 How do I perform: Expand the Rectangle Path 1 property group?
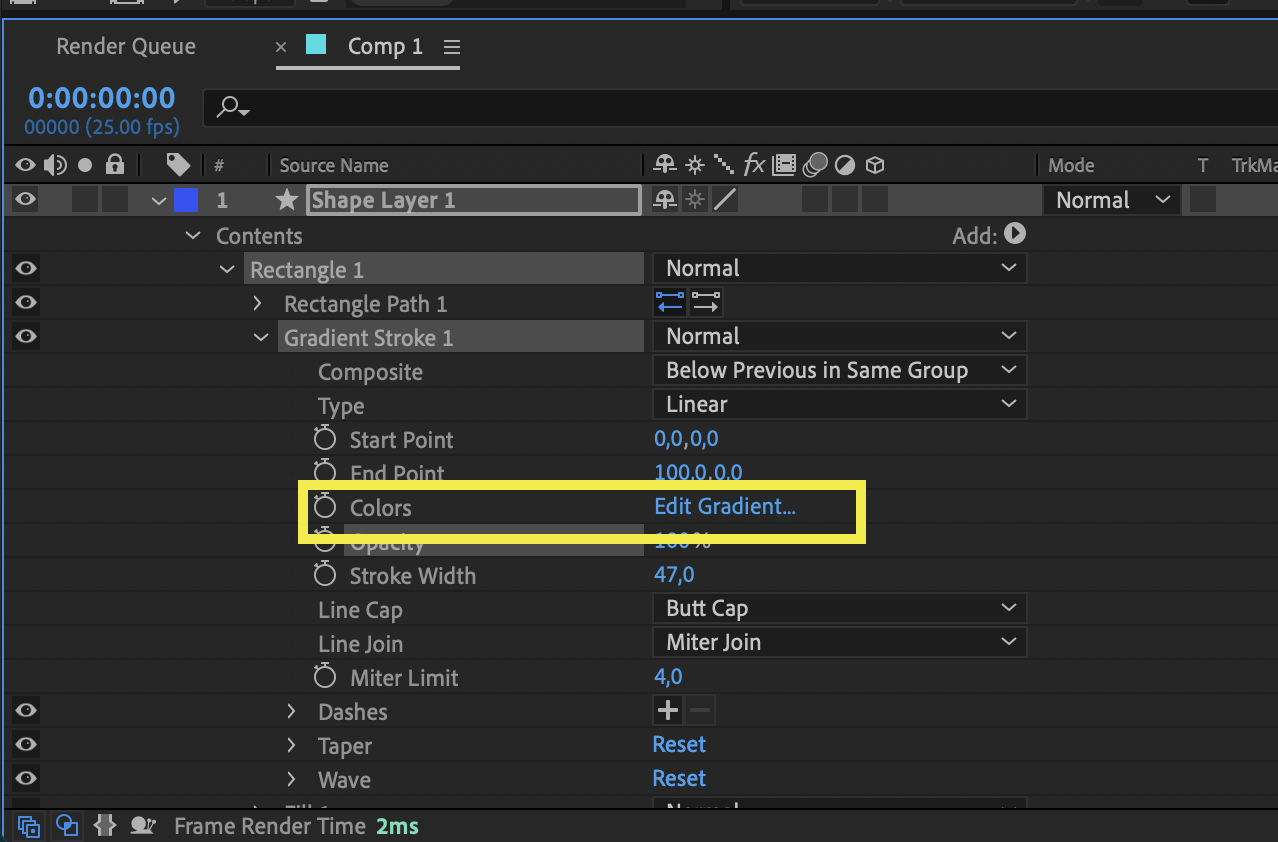coord(257,303)
